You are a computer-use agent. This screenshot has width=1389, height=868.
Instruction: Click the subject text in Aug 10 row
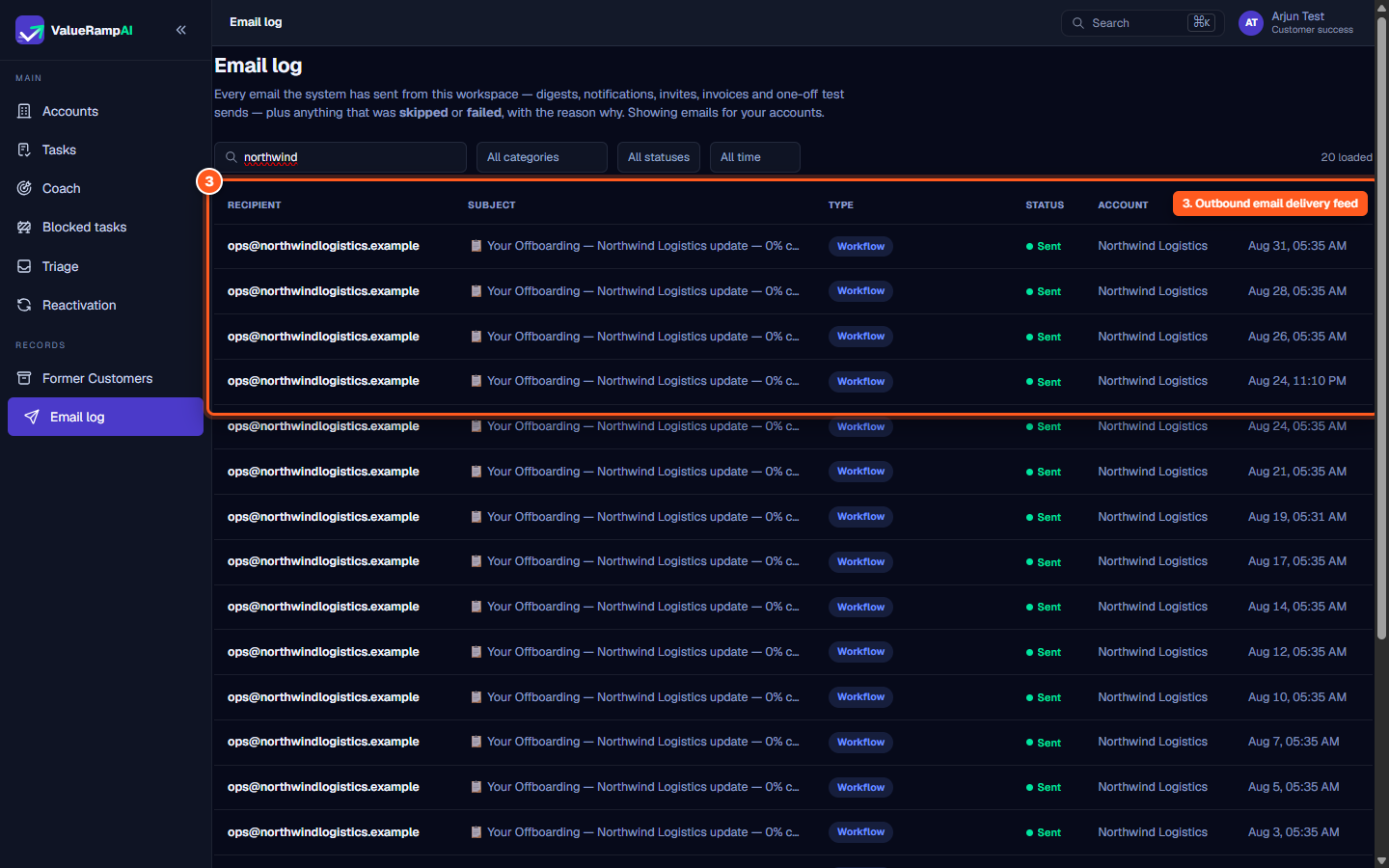click(643, 697)
